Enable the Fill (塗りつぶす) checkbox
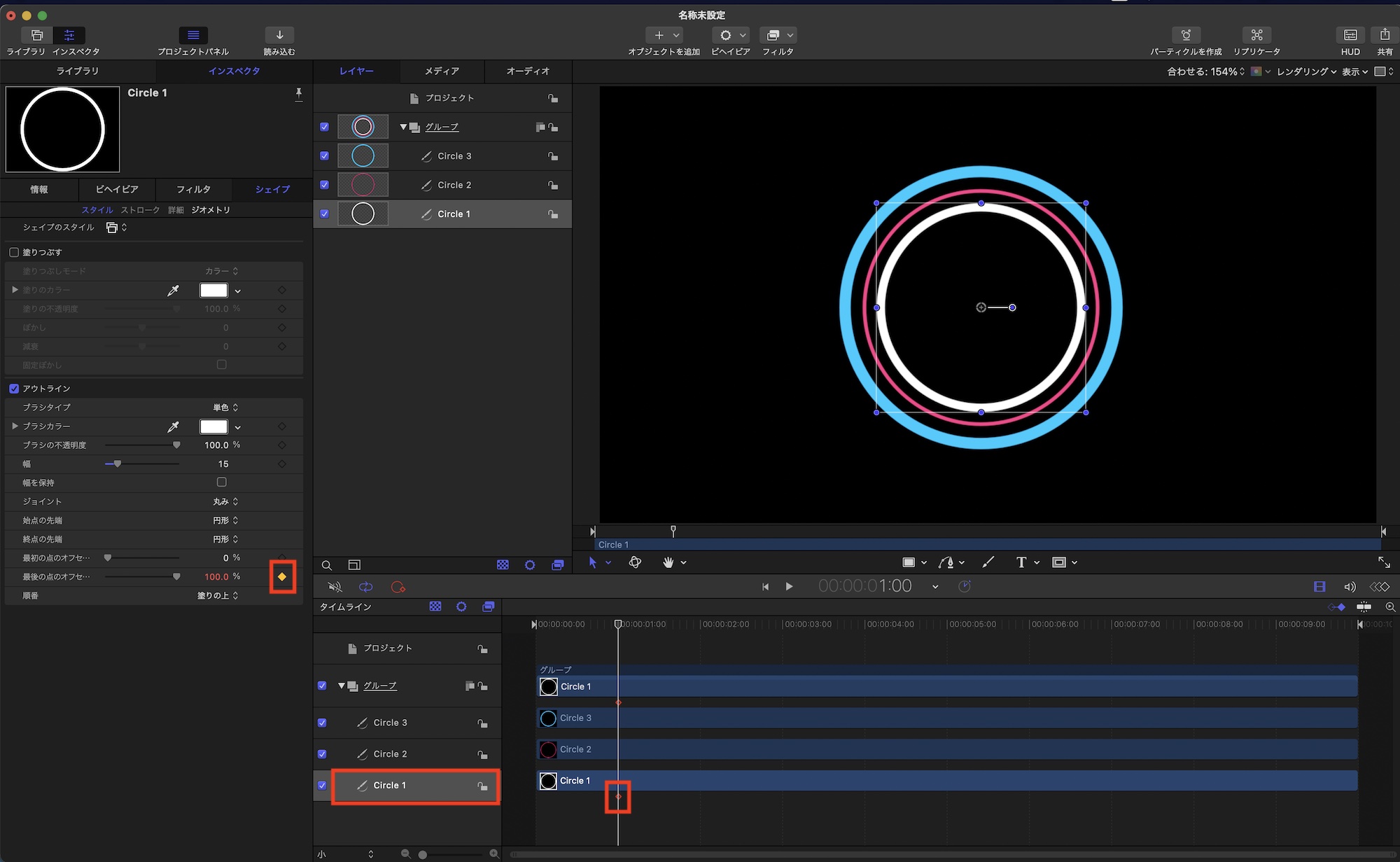Screen dimensions: 1400x862 pos(14,252)
